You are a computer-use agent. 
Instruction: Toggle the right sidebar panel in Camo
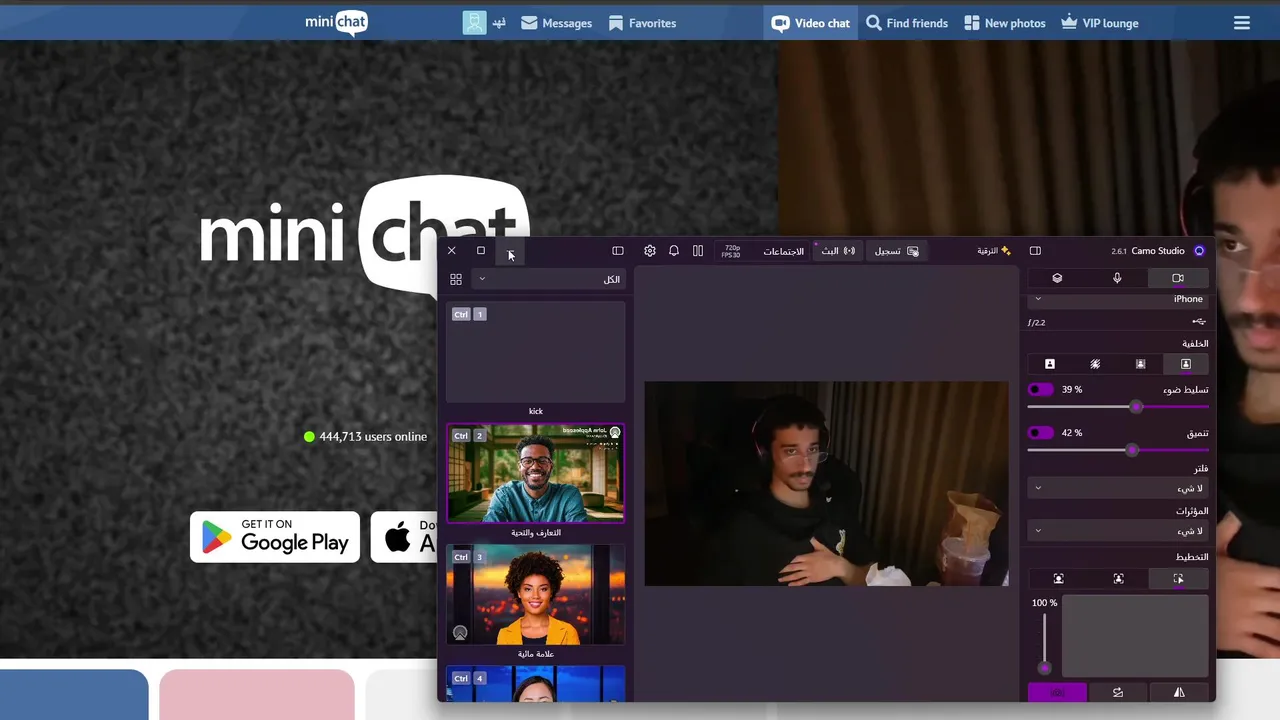pos(1035,251)
